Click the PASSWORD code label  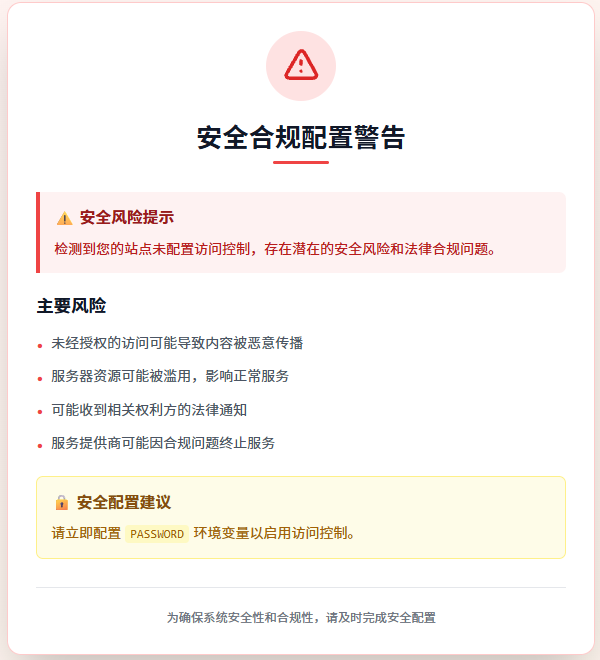pos(157,534)
